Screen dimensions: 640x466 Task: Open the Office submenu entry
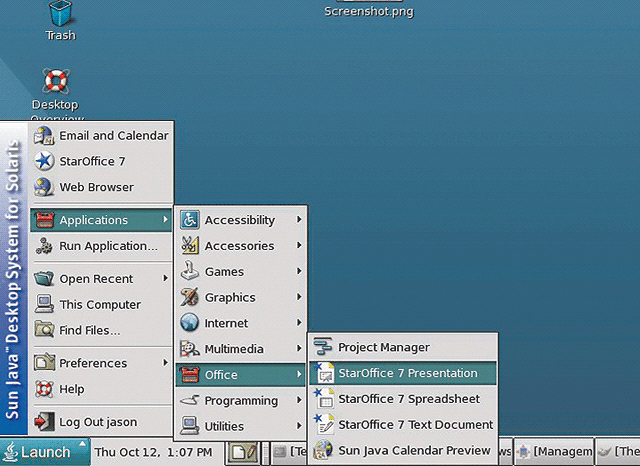click(240, 375)
